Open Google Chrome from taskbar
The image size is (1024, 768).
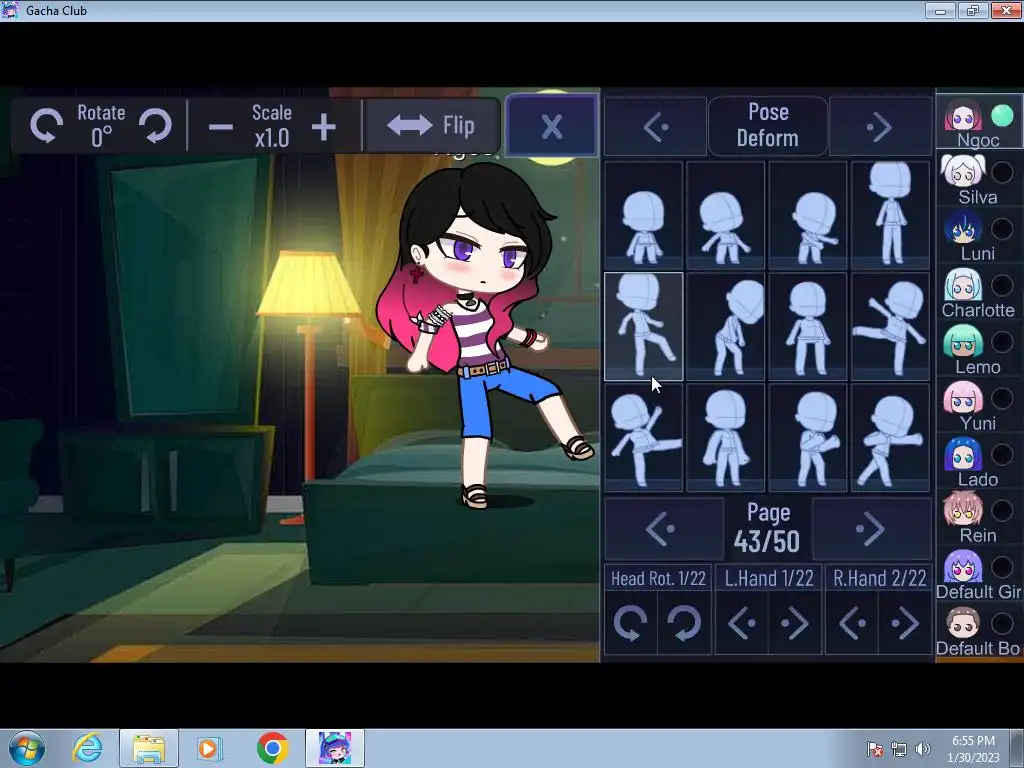pos(272,748)
